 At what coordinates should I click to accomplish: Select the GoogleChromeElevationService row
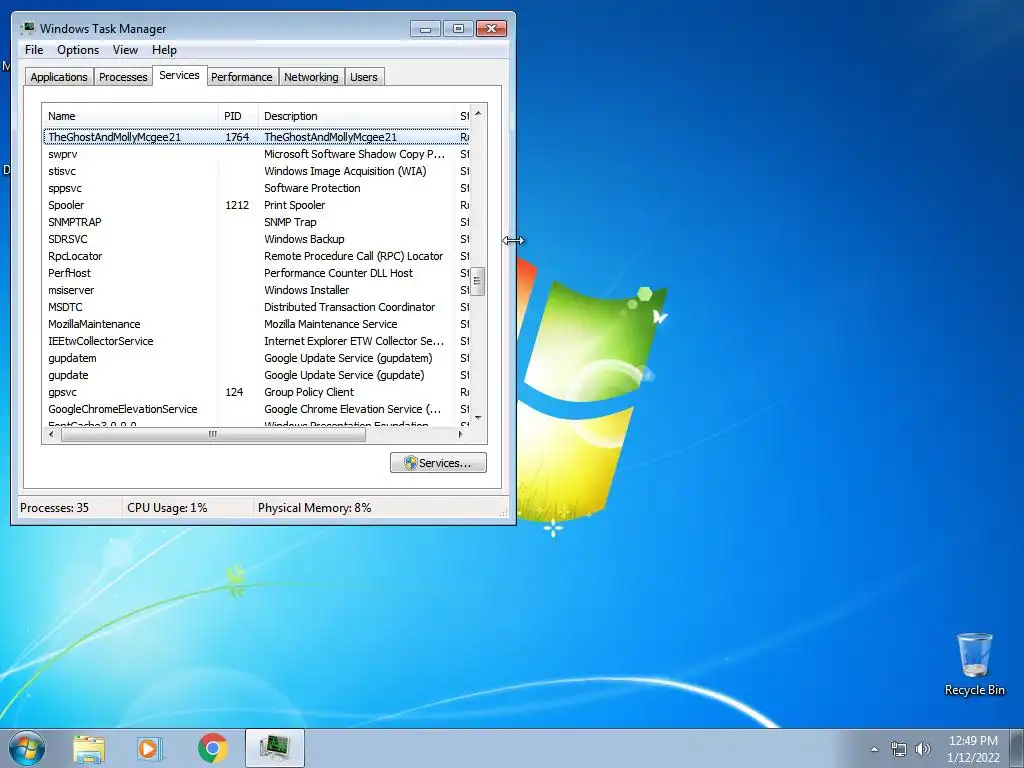coord(256,409)
